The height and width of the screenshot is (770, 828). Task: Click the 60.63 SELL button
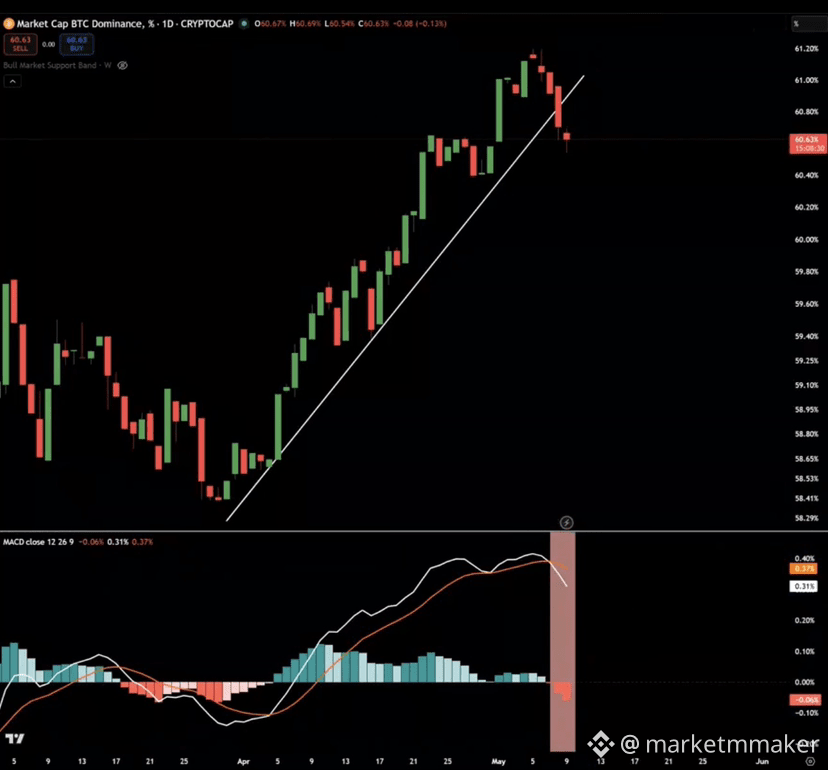tap(20, 44)
